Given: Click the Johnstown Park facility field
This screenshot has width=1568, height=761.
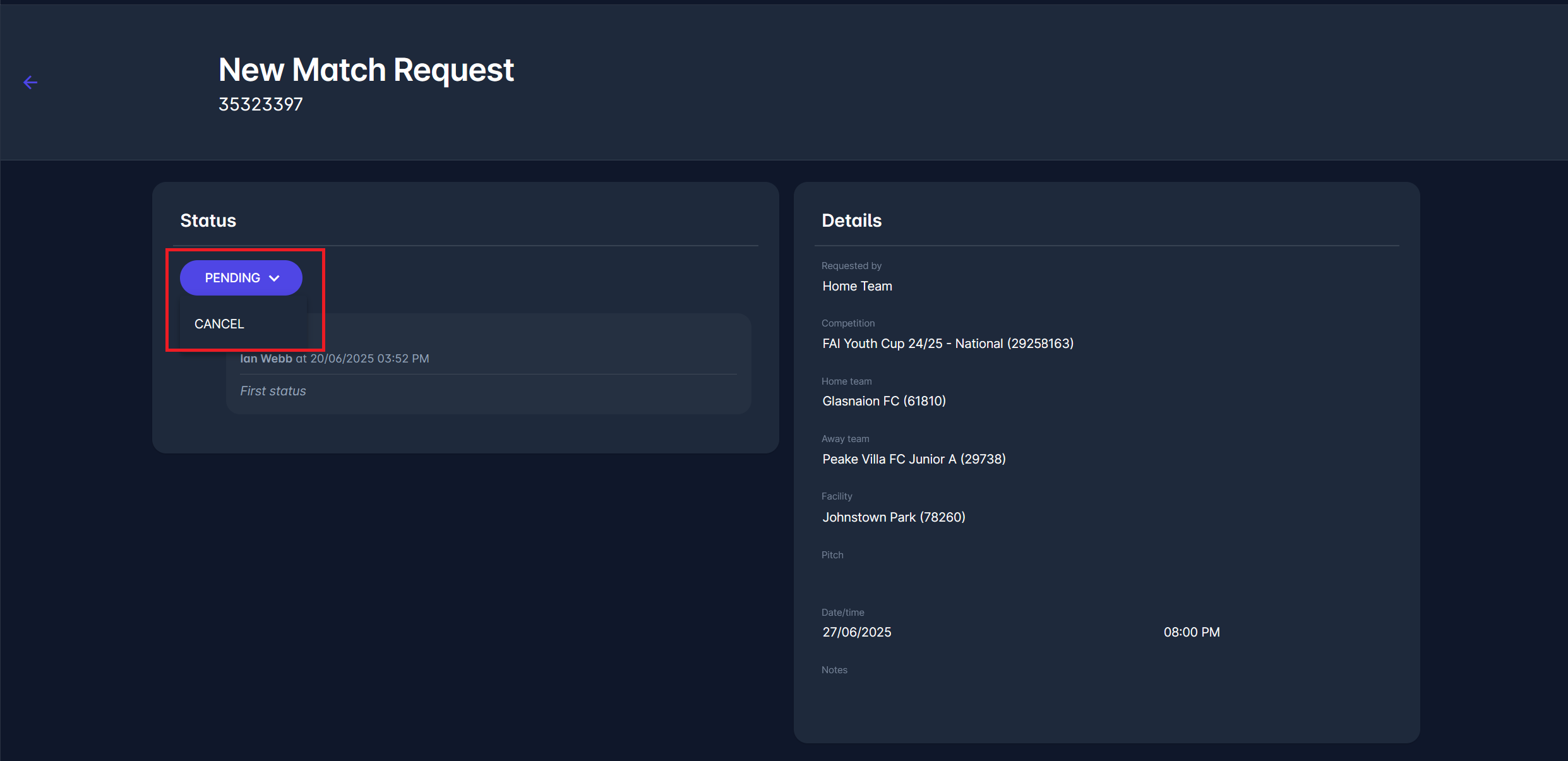Looking at the screenshot, I should pyautogui.click(x=893, y=517).
